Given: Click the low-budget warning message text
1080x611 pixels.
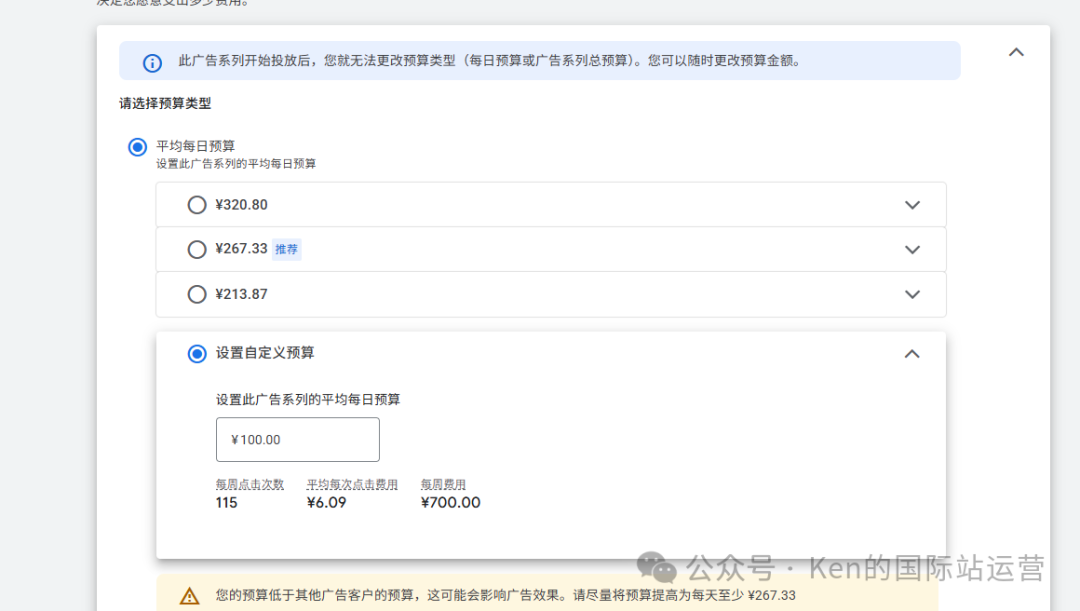Looking at the screenshot, I should click(506, 595).
